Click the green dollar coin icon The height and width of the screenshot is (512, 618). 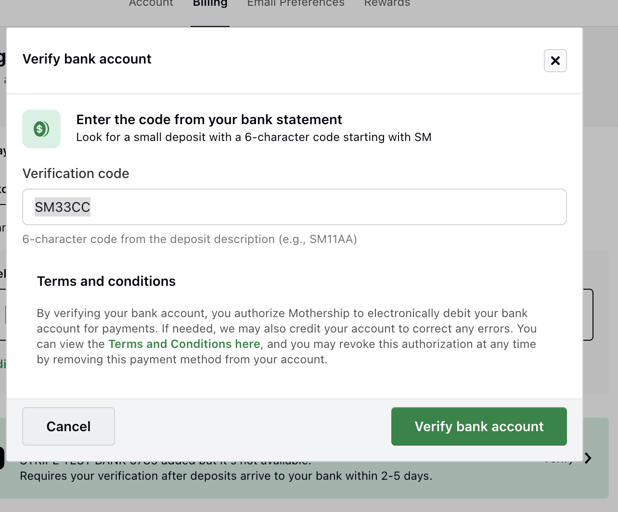41,129
